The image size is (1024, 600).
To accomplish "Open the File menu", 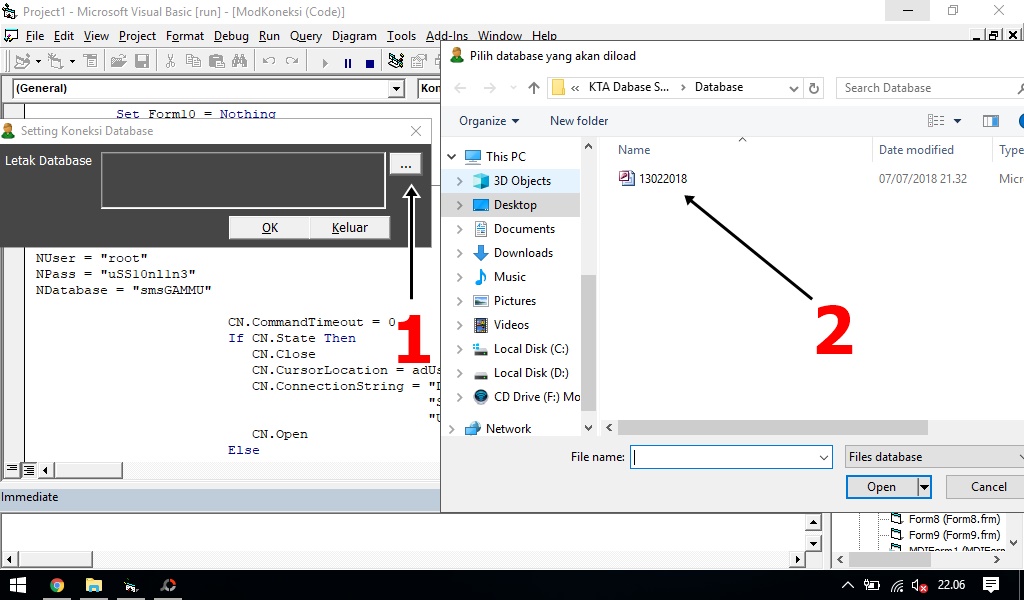I will 34,36.
